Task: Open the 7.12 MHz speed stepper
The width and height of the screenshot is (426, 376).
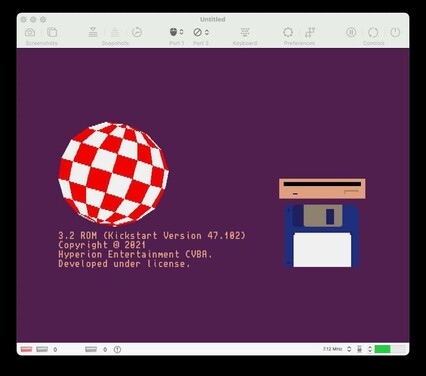Action: coord(349,349)
